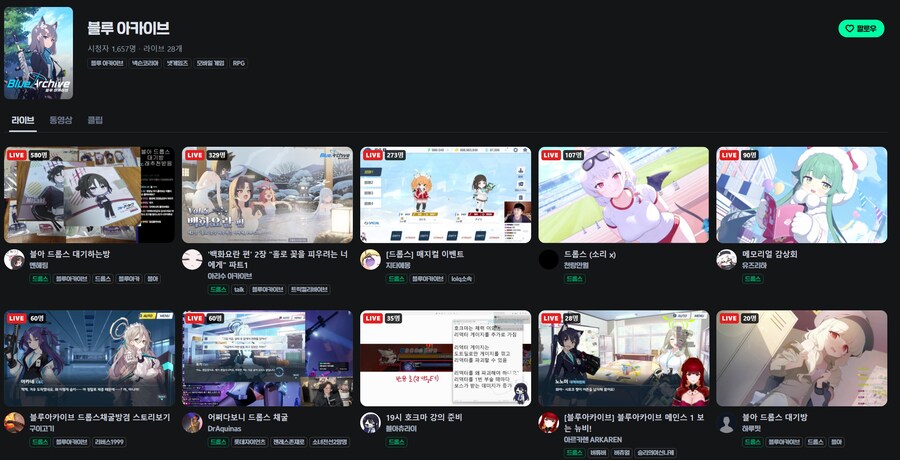
Task: Open 구이고기 stream thumbnail with 60명 viewers
Action: (x=90, y=358)
